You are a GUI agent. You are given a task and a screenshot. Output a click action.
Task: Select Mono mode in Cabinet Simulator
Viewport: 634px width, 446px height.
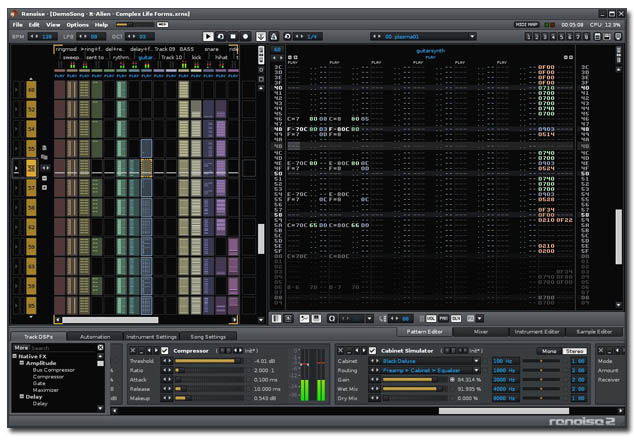pyautogui.click(x=549, y=351)
